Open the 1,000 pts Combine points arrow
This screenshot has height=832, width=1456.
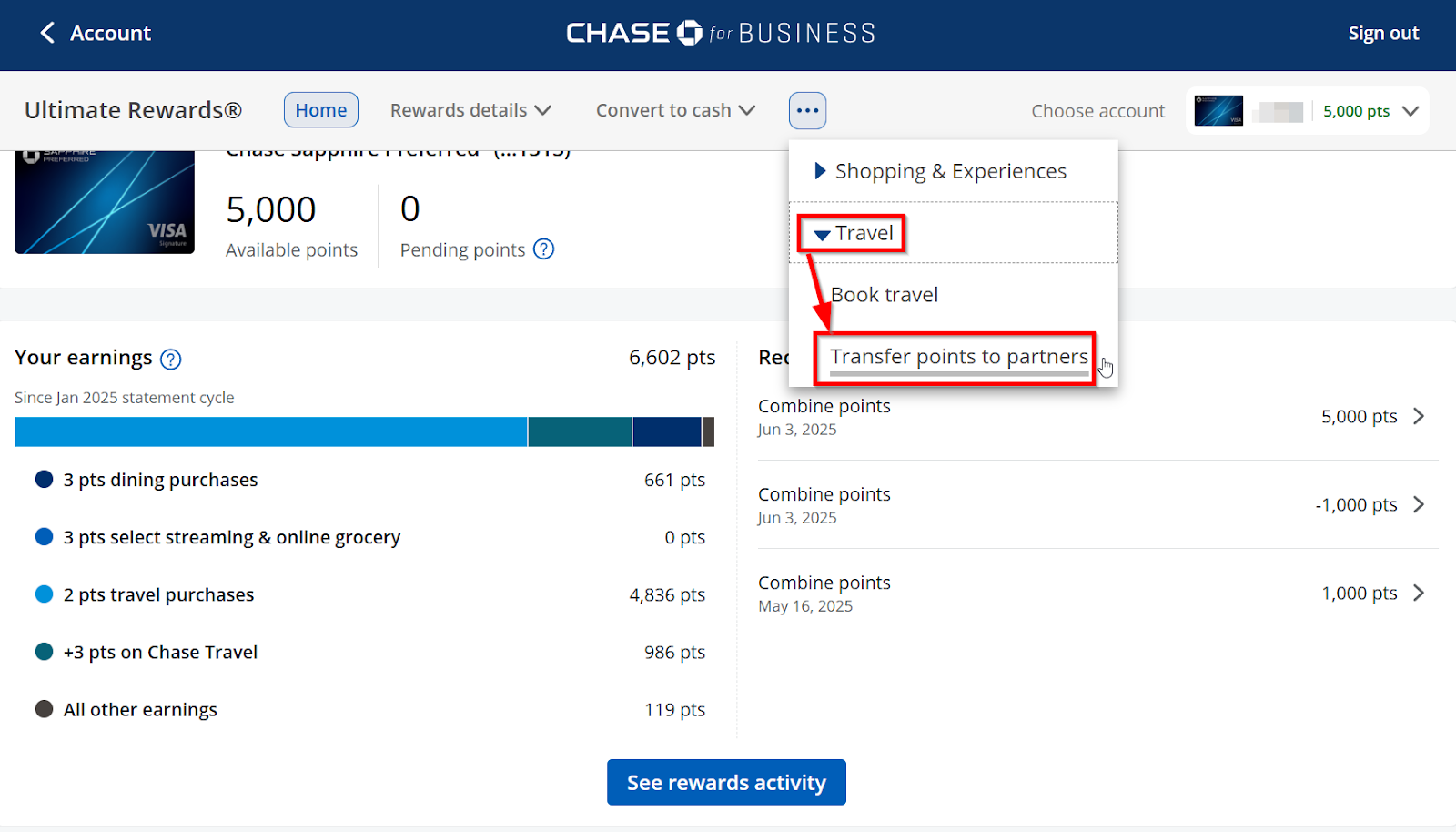click(x=1419, y=593)
